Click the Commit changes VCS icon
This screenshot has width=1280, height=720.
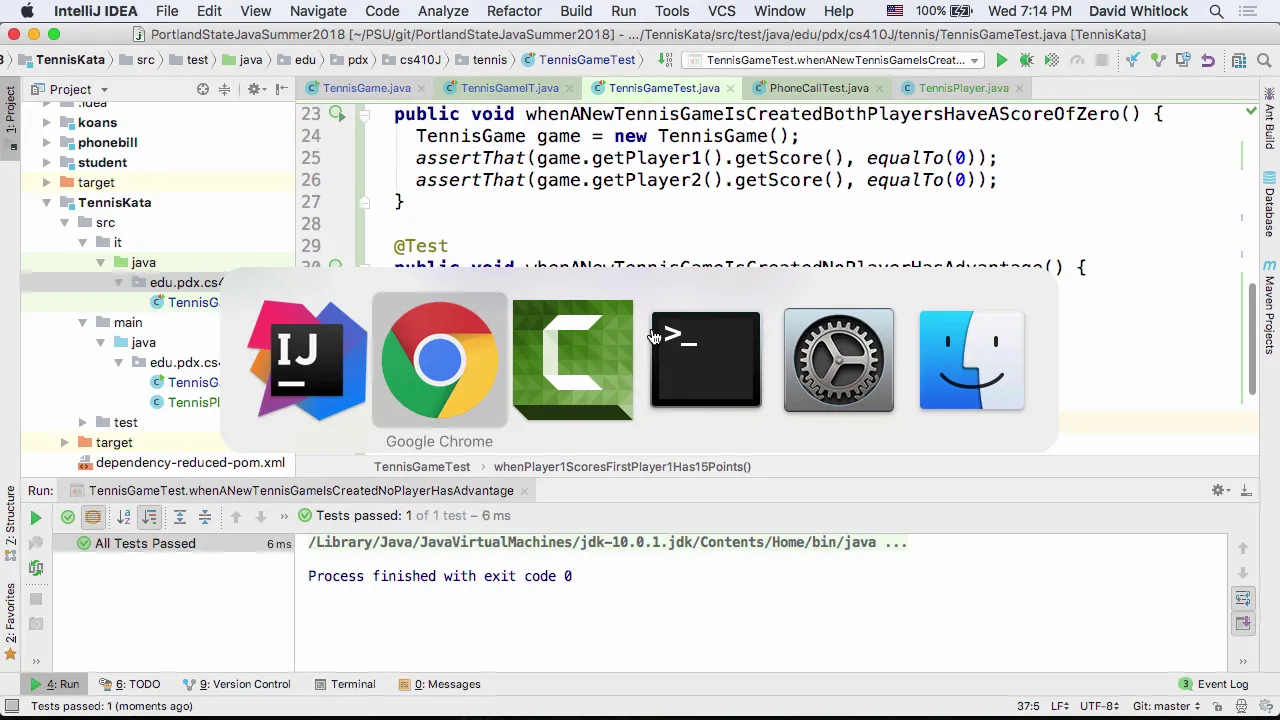coord(1158,60)
